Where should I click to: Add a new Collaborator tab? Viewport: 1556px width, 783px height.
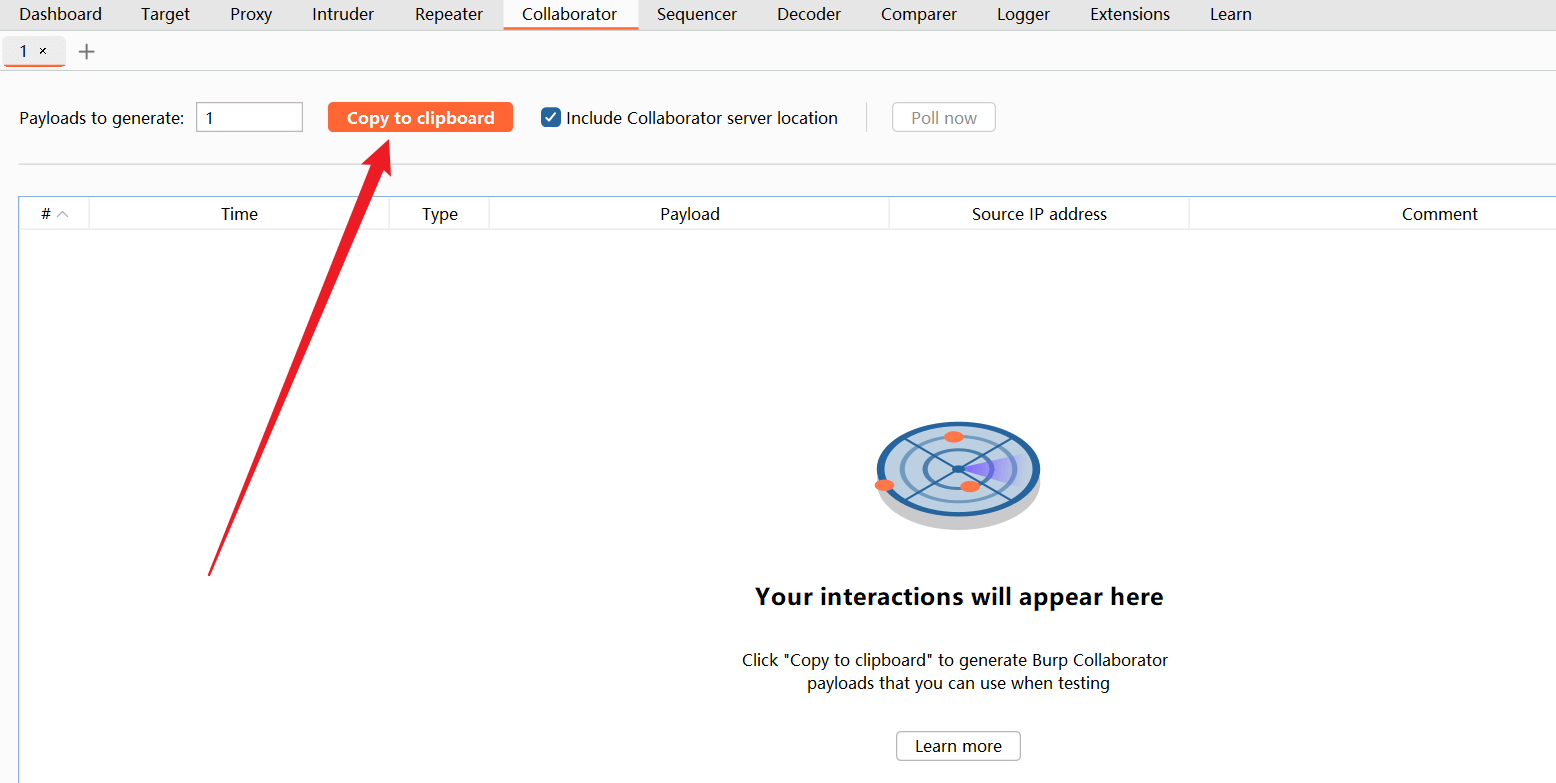tap(87, 52)
